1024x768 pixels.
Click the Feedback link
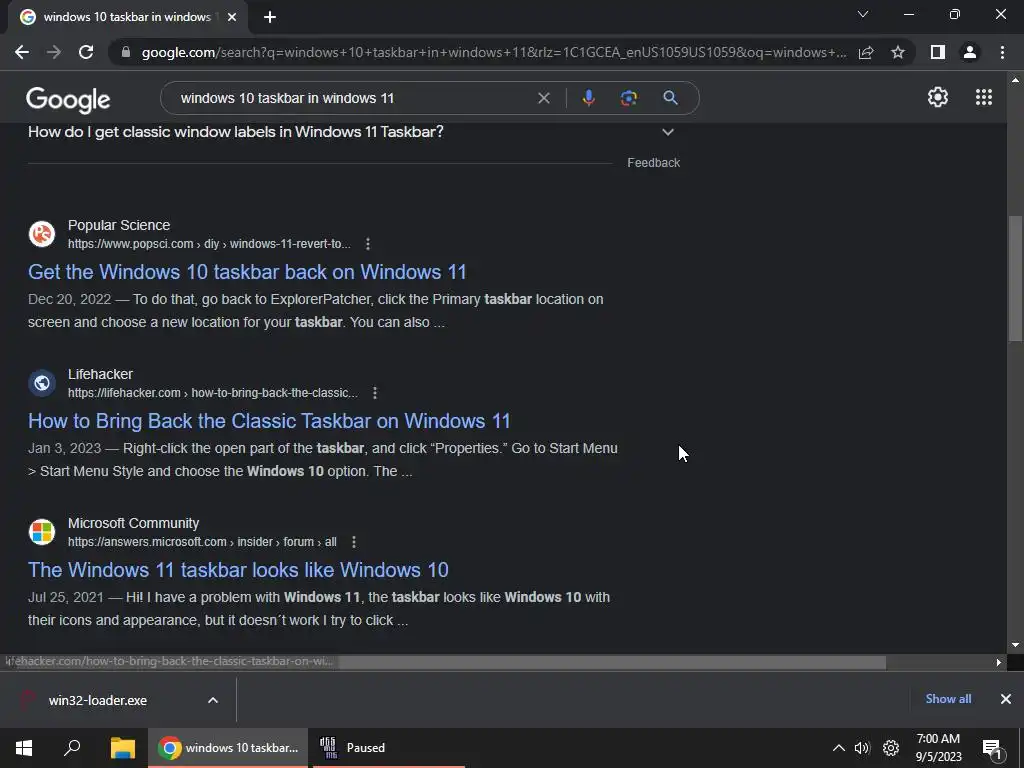653,163
